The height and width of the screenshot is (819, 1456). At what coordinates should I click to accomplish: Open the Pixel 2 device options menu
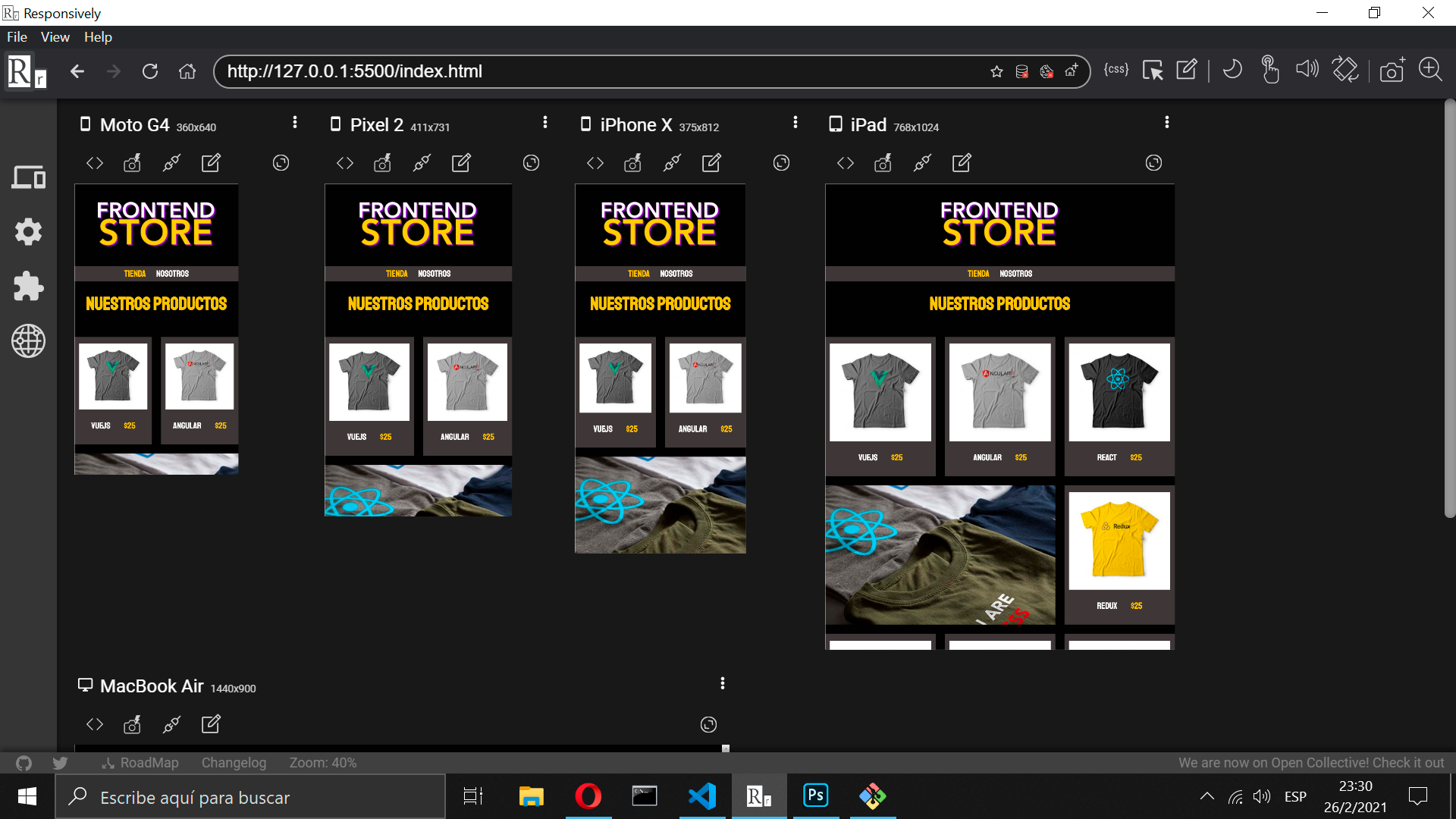tap(544, 121)
